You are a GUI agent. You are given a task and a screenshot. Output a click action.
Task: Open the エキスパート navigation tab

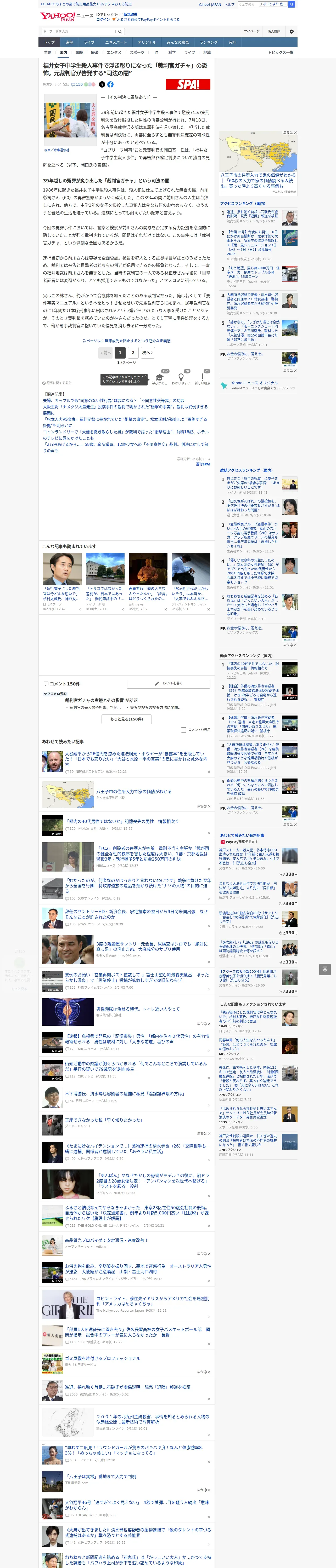point(116,43)
